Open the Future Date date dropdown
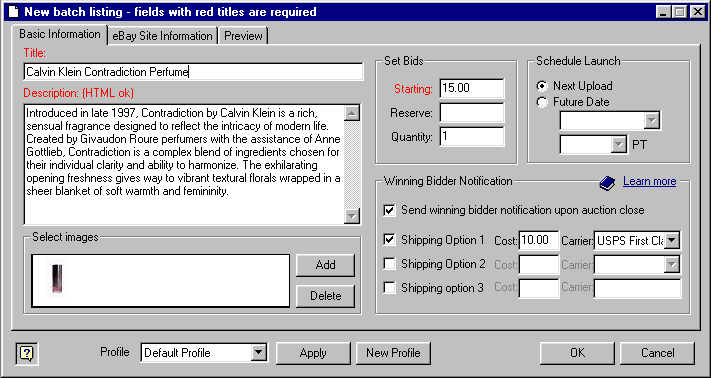Image resolution: width=711 pixels, height=378 pixels. 652,121
